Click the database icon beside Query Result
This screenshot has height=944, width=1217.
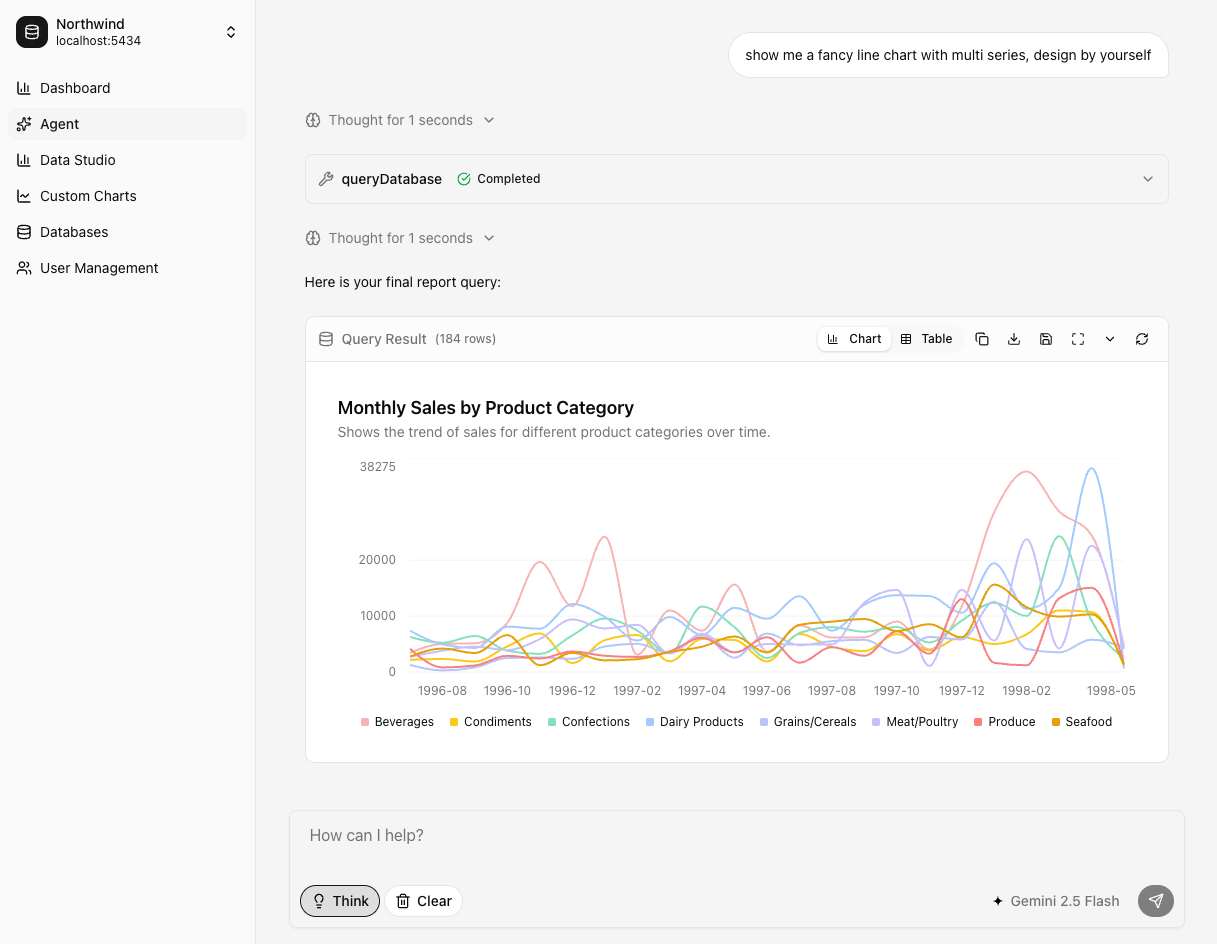tap(326, 339)
